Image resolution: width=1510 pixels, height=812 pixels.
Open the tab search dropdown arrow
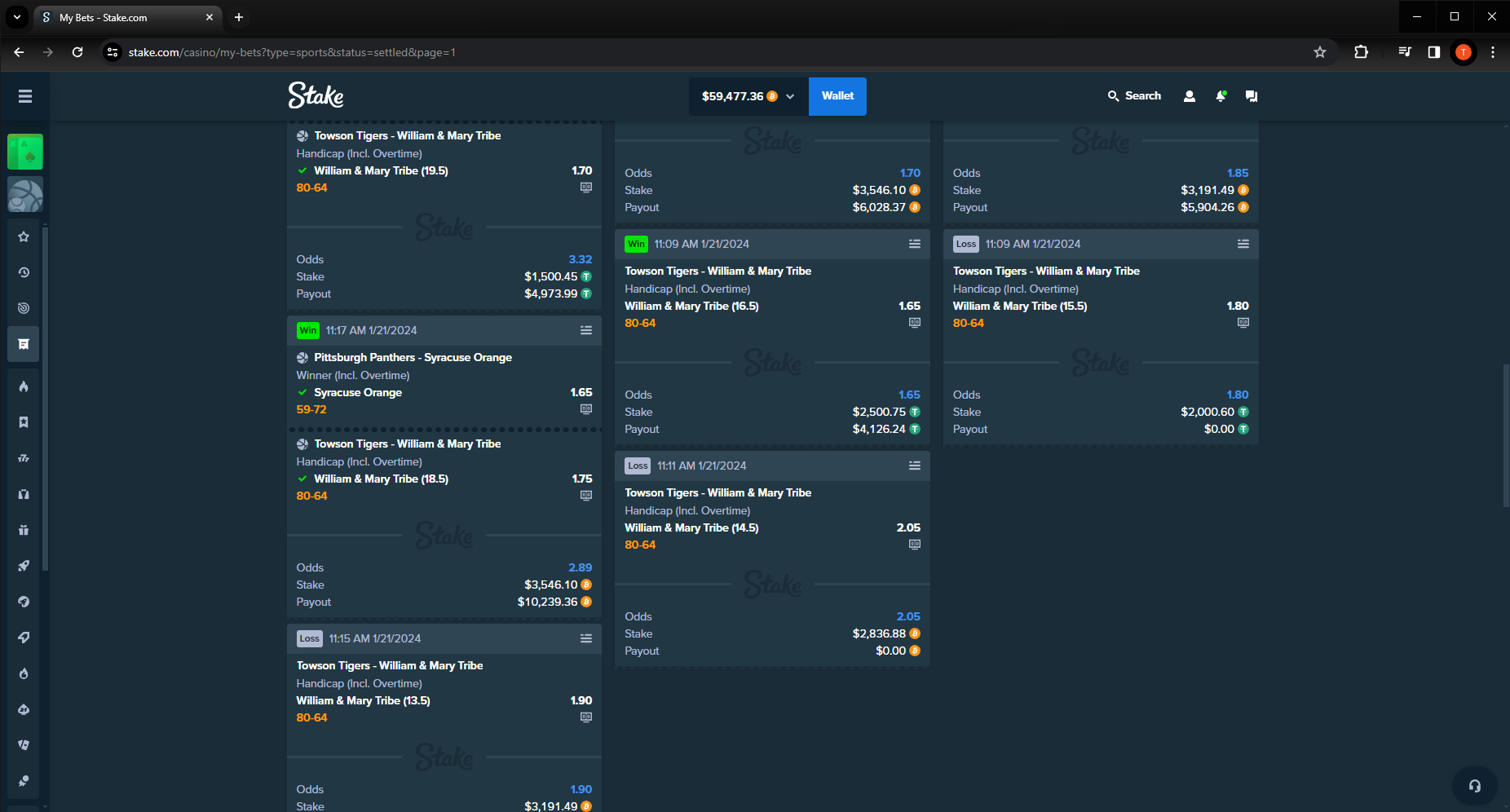coord(16,17)
